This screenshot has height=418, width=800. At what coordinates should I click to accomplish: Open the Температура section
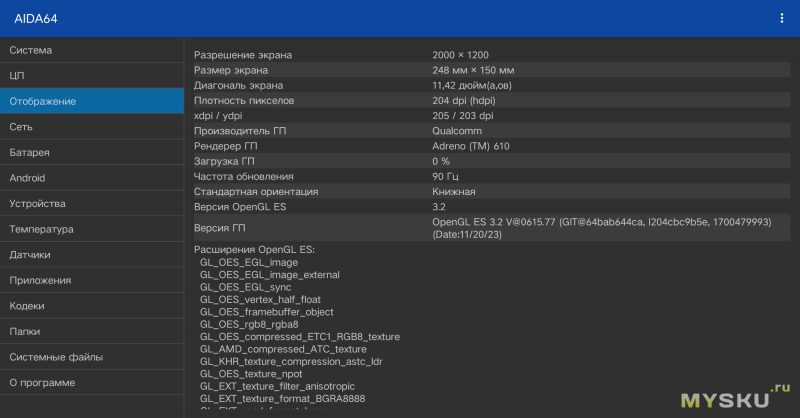tap(92, 229)
